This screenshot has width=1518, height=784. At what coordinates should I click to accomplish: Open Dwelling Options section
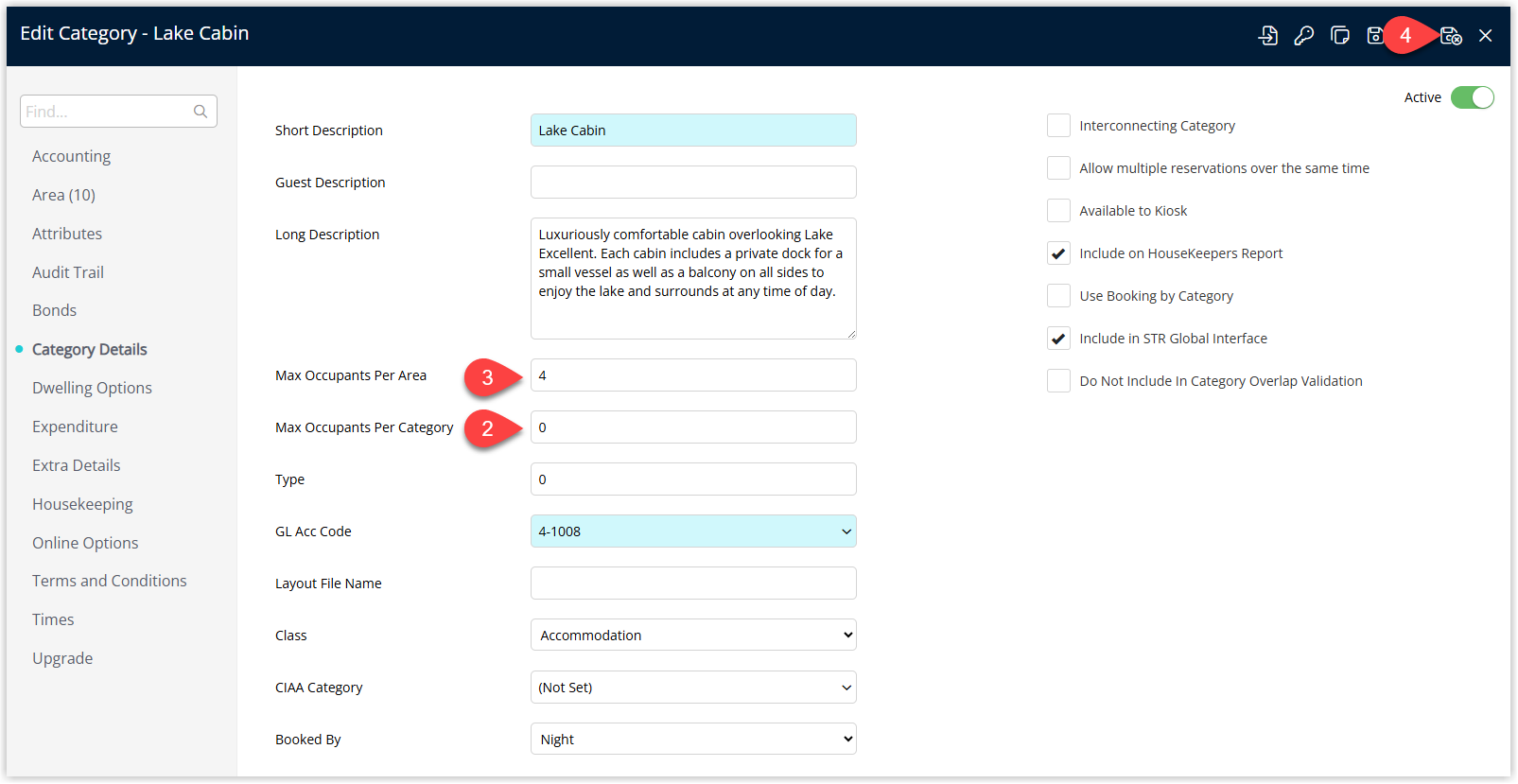tap(92, 388)
